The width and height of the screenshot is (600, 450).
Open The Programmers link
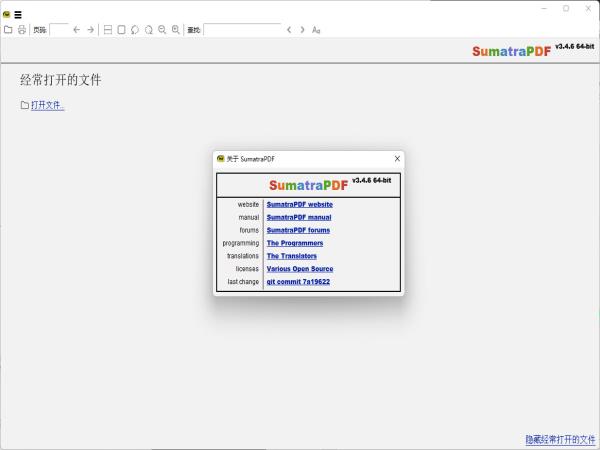click(295, 243)
